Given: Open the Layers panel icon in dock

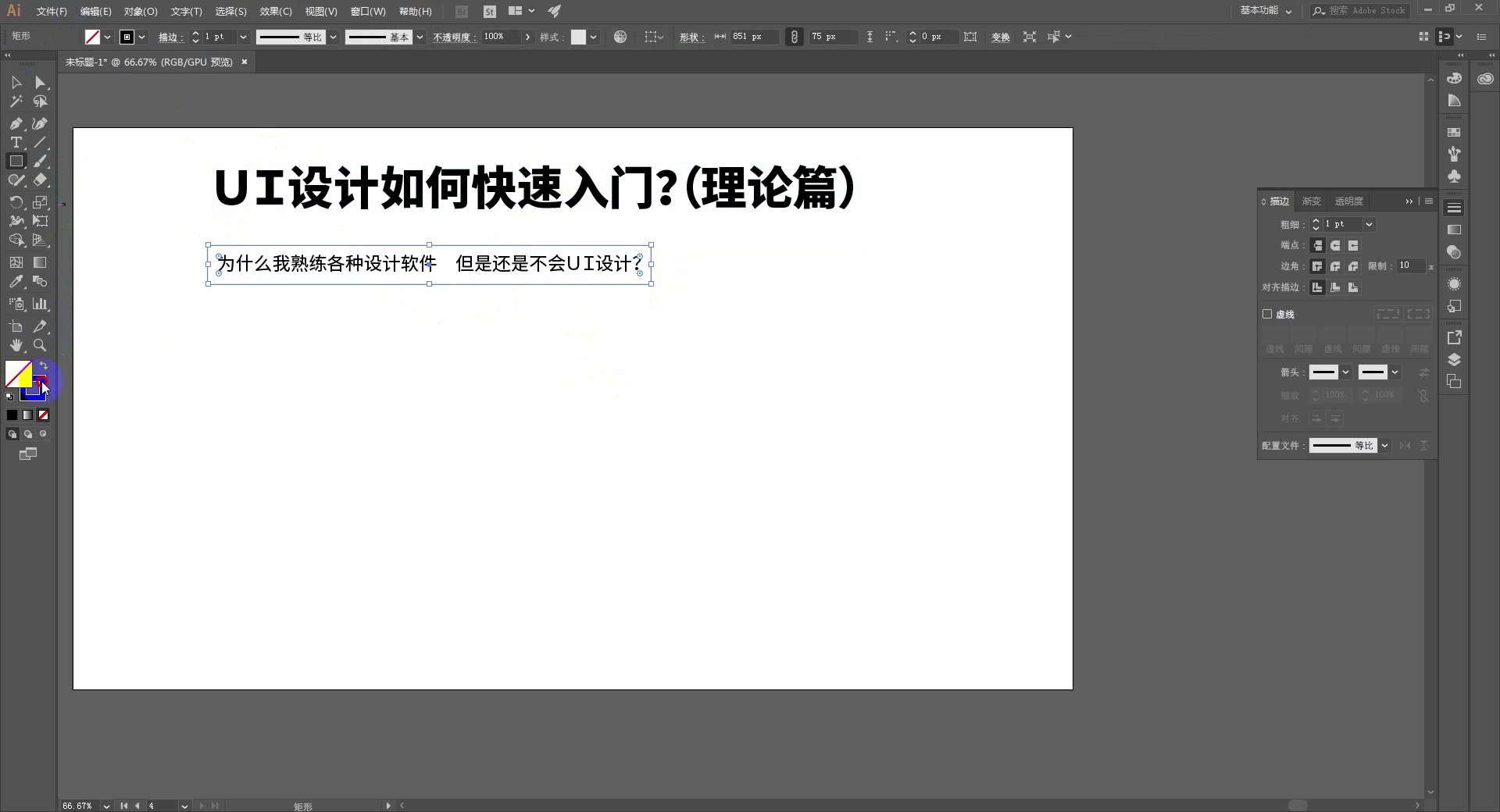Looking at the screenshot, I should pos(1454,360).
